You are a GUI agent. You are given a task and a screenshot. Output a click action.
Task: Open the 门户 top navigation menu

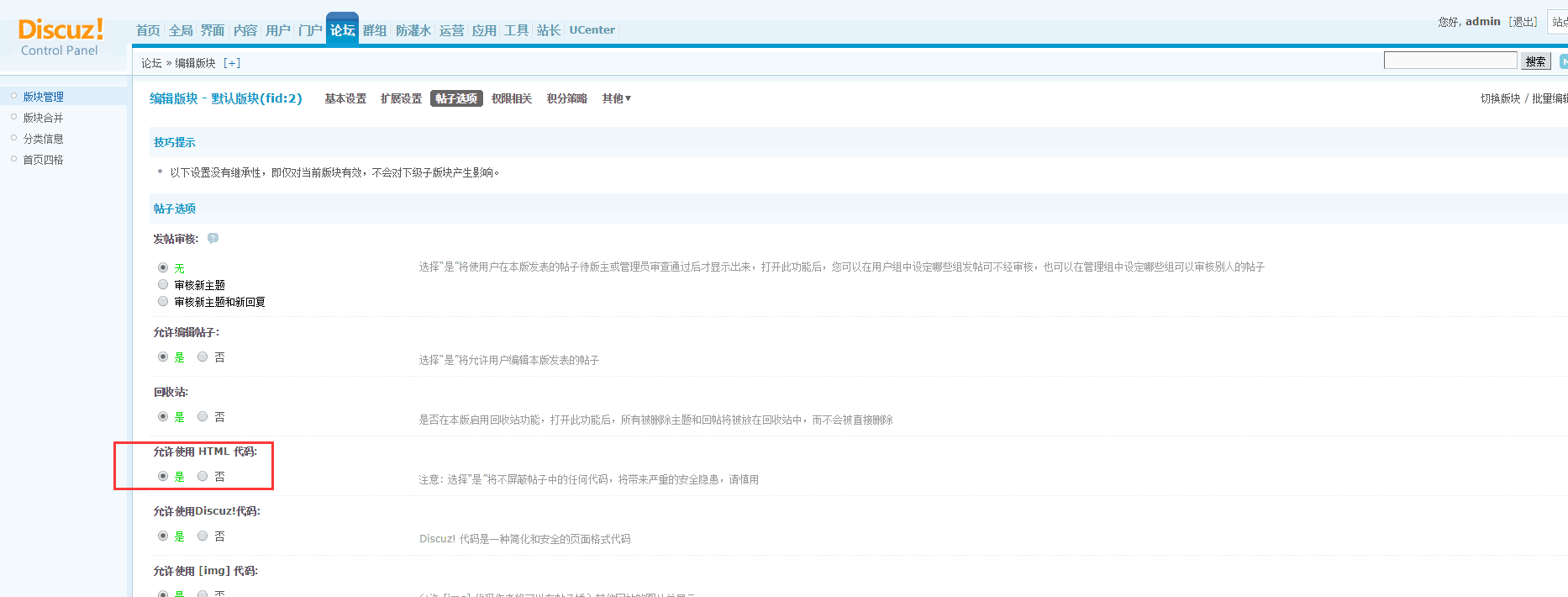coord(310,30)
